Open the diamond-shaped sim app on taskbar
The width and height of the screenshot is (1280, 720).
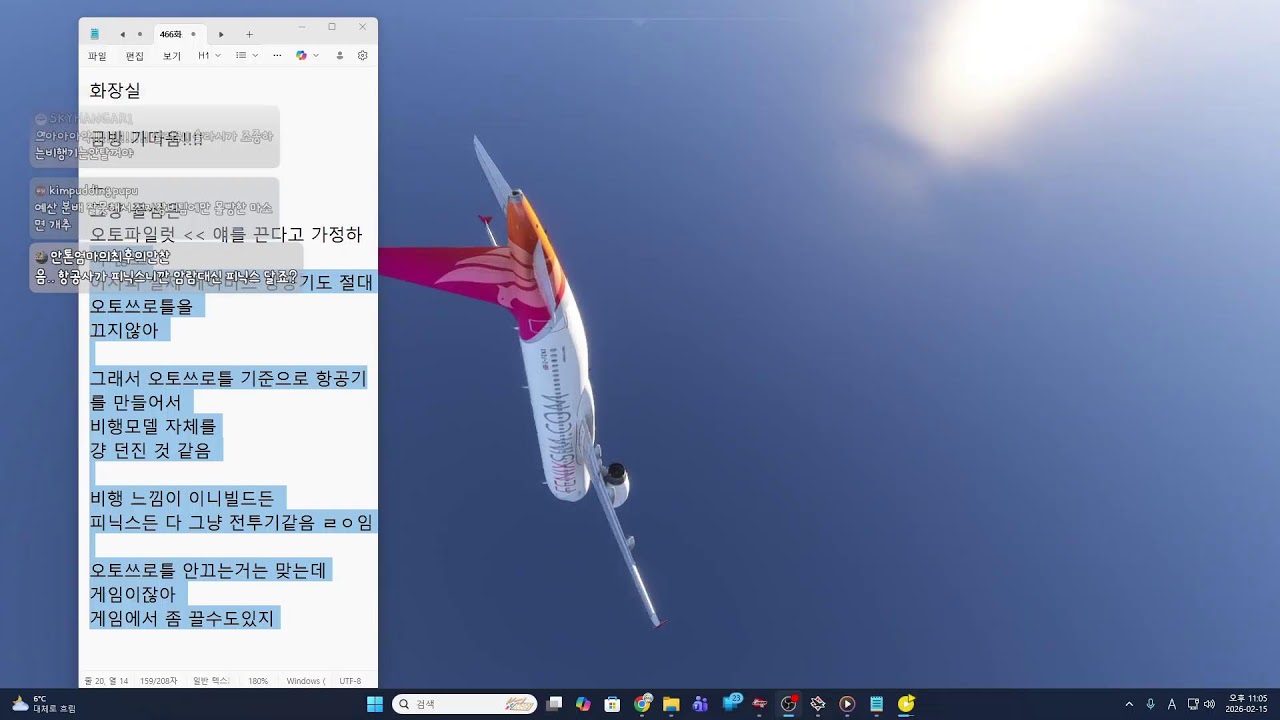pyautogui.click(x=818, y=704)
